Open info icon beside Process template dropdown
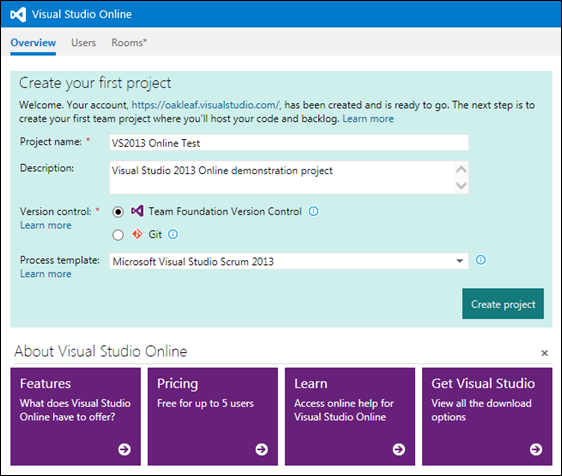562x476 pixels. pos(481,260)
